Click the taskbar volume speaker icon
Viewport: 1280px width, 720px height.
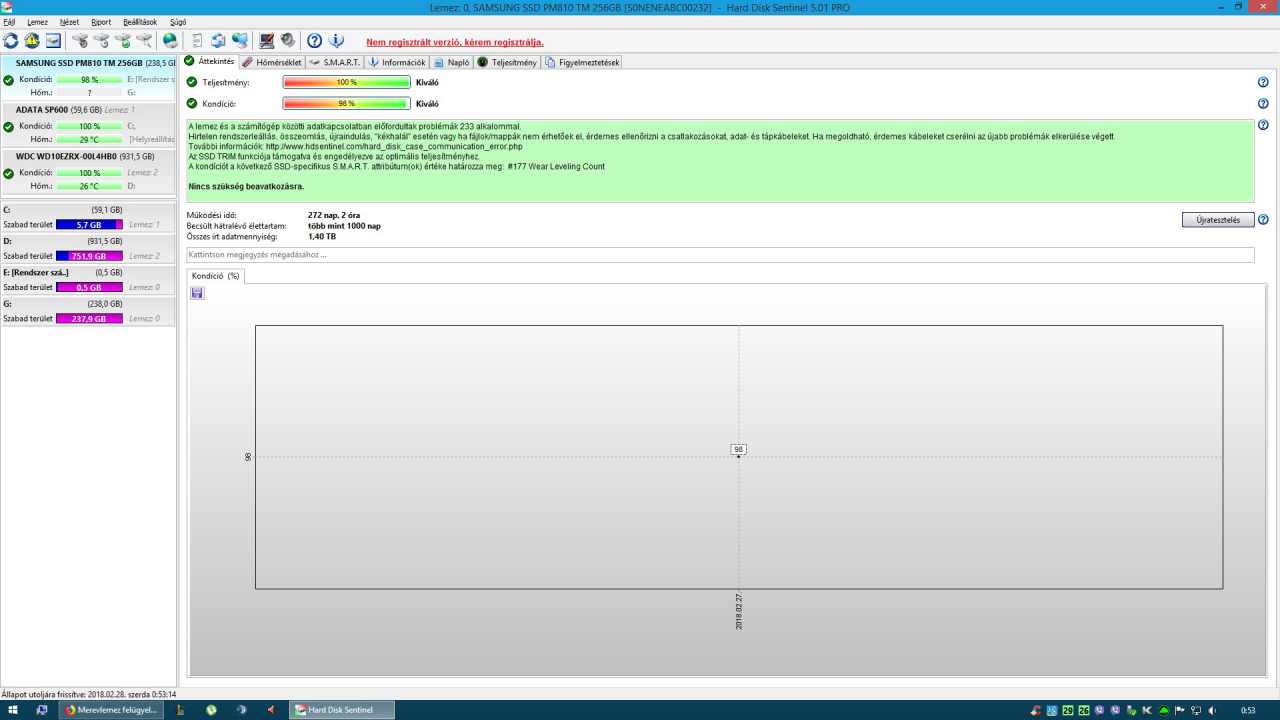1212,710
